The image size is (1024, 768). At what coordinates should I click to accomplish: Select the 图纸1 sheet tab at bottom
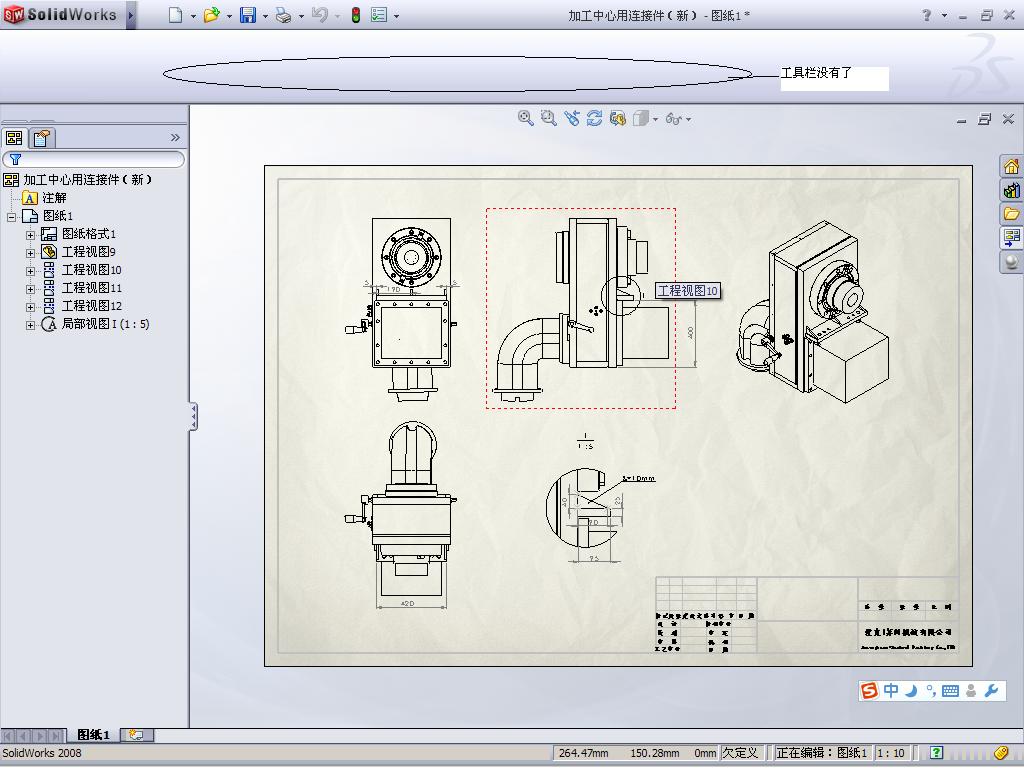(93, 735)
